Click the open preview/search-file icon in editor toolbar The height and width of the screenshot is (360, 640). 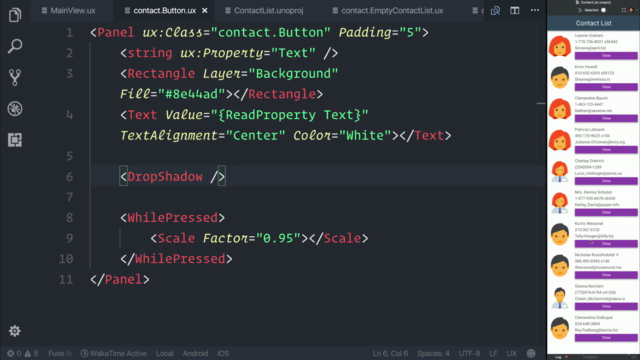[x=495, y=11]
